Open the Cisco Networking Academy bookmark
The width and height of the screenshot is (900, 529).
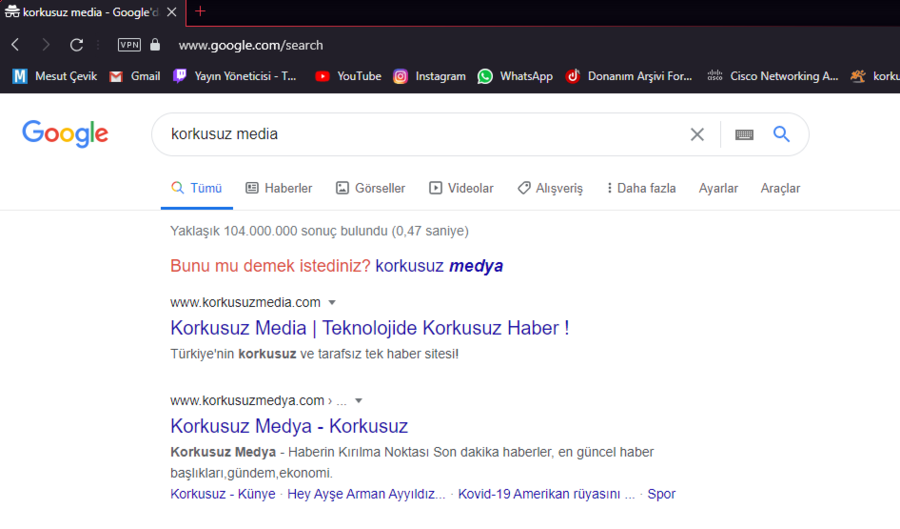[773, 76]
